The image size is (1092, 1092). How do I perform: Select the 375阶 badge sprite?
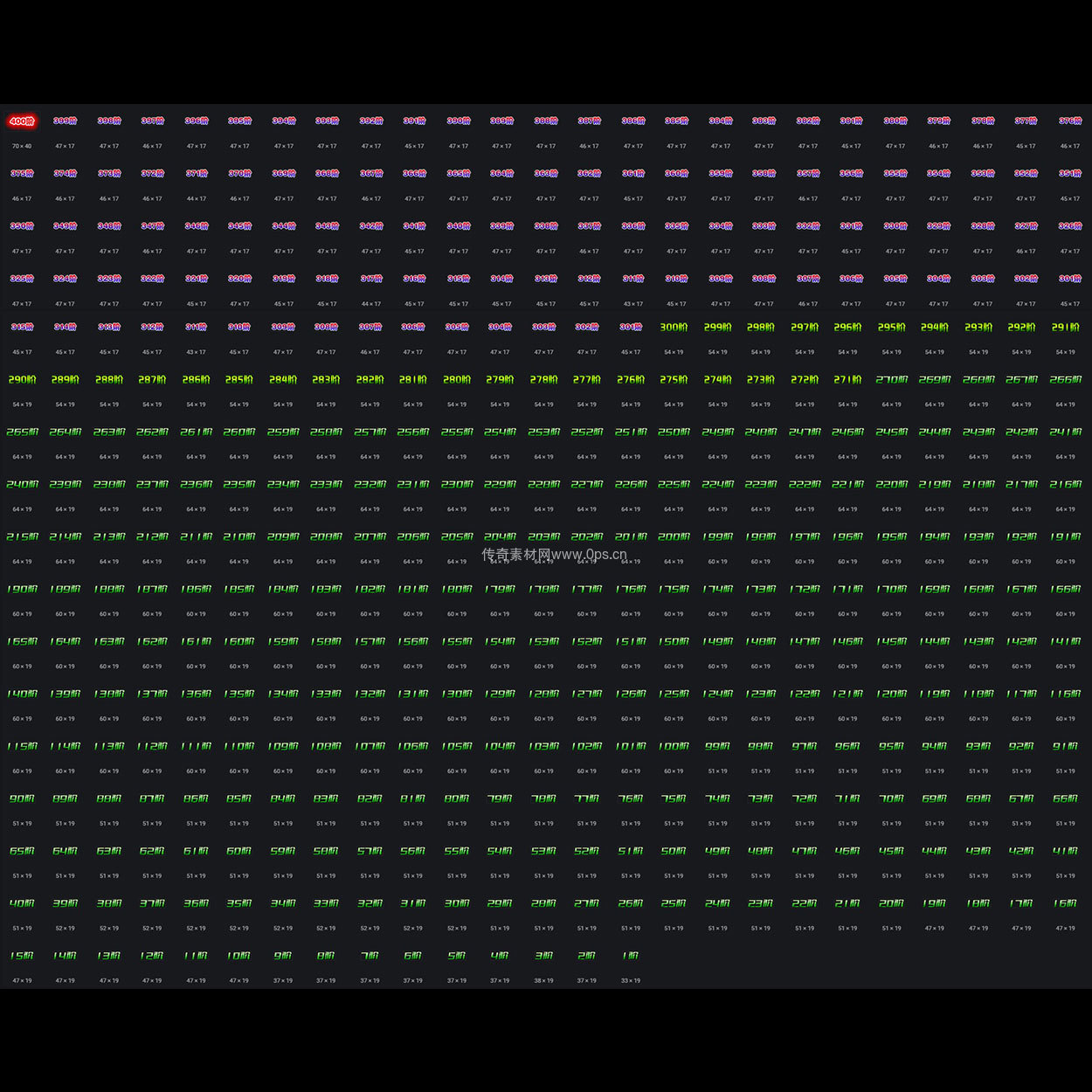(22, 174)
